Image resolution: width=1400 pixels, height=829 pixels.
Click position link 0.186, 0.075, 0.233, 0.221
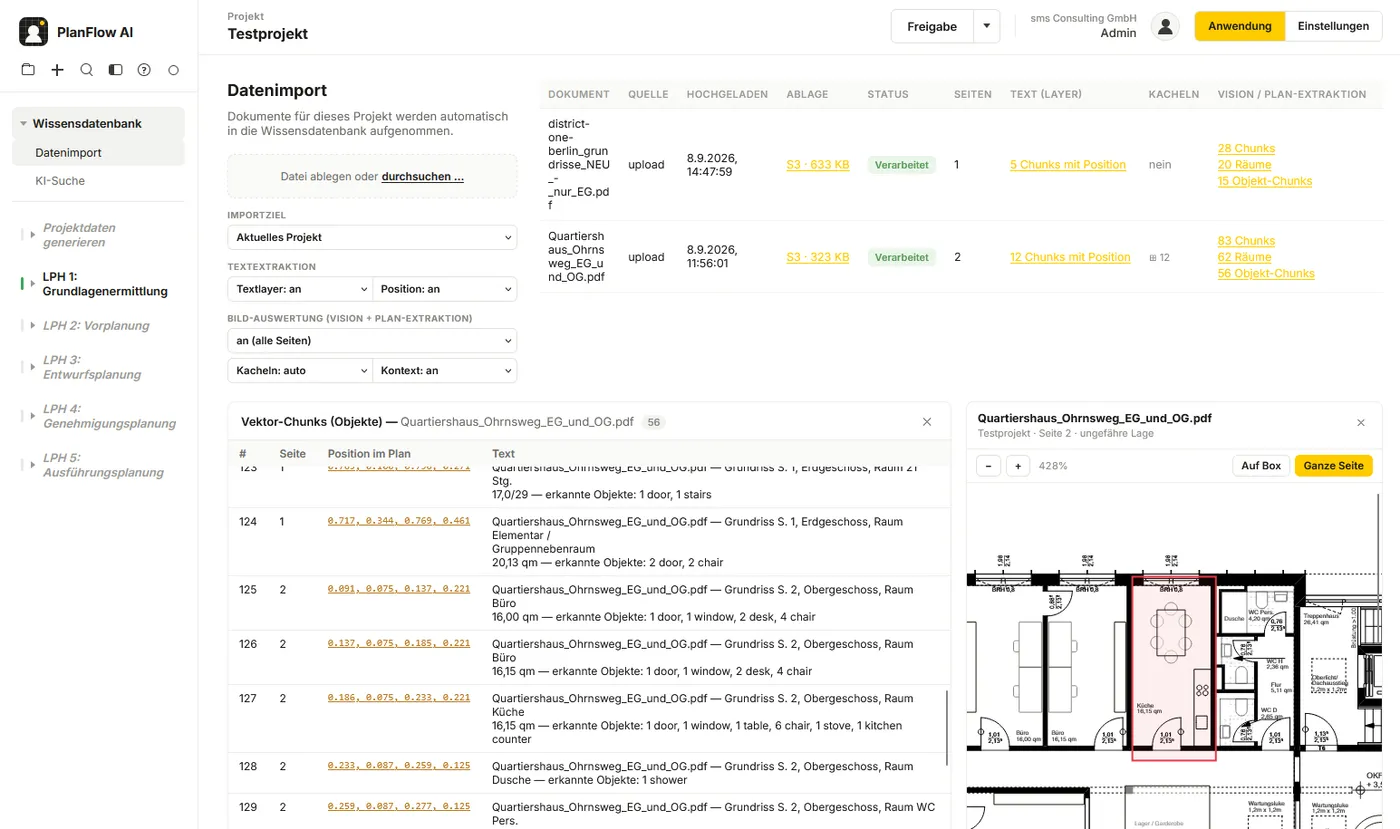point(399,699)
